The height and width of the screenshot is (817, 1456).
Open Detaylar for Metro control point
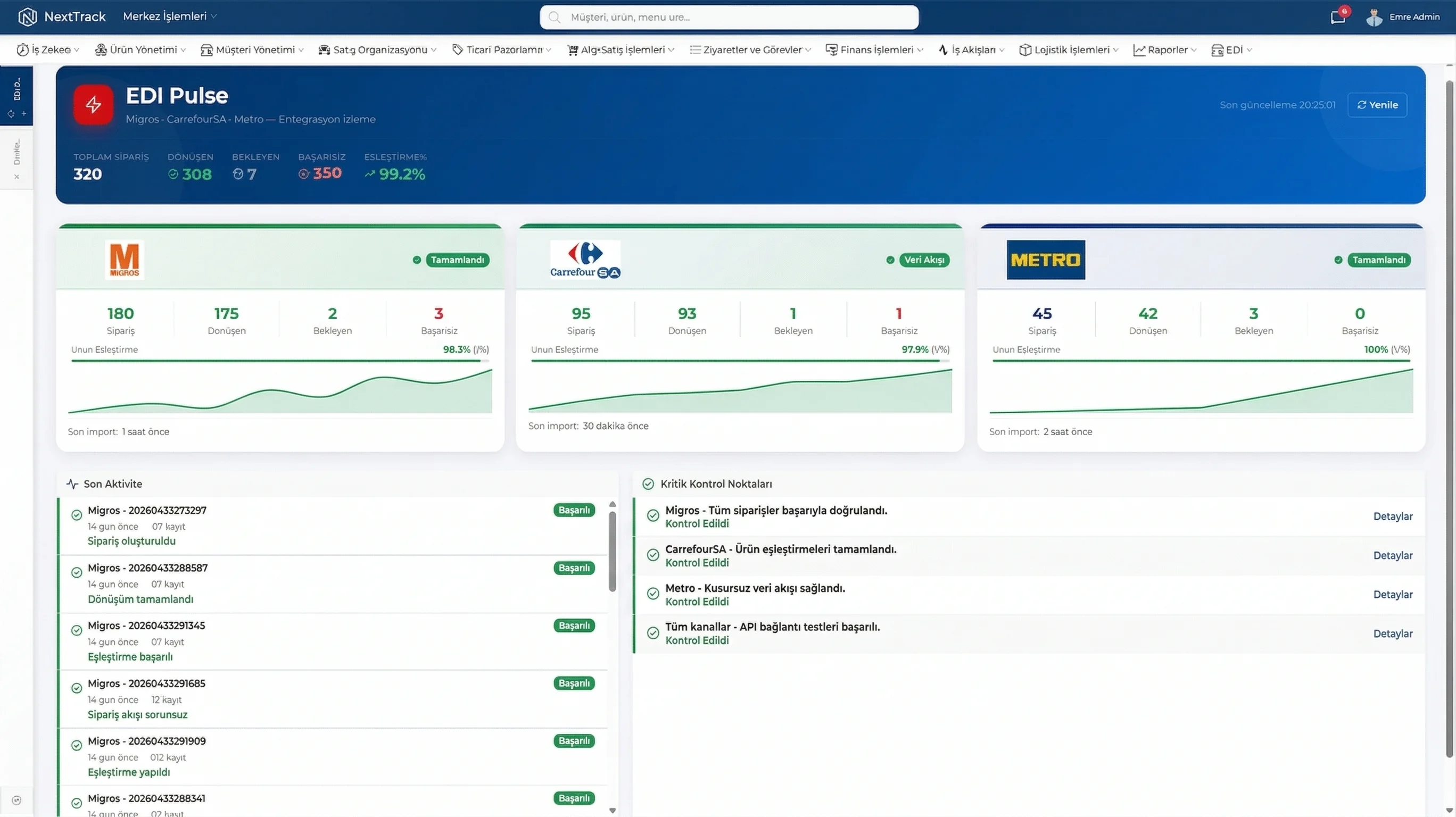(x=1393, y=594)
